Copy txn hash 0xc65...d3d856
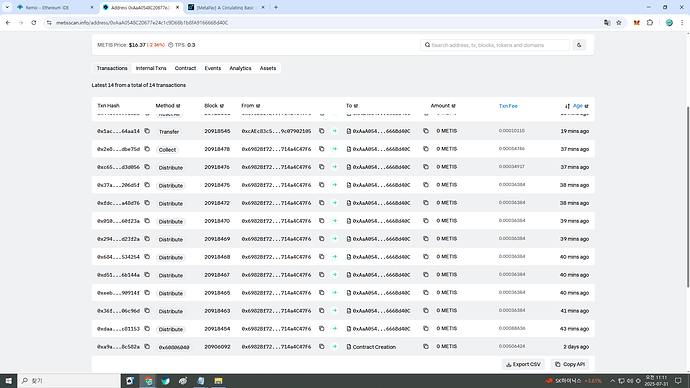The width and height of the screenshot is (690, 388). [147, 167]
